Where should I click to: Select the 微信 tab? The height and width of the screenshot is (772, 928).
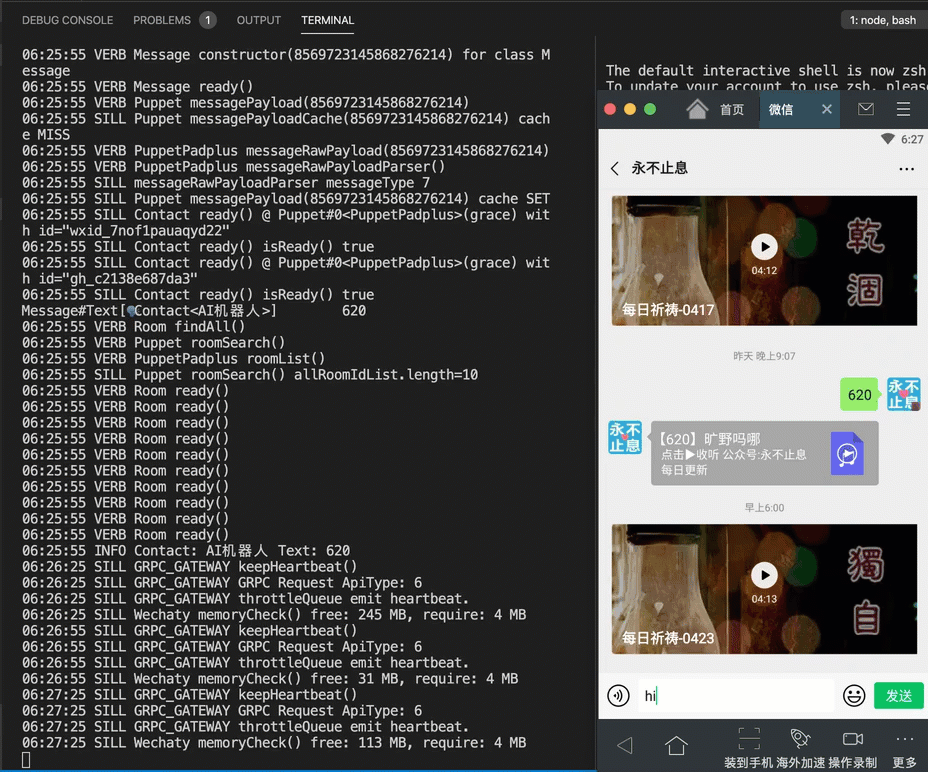click(x=781, y=110)
